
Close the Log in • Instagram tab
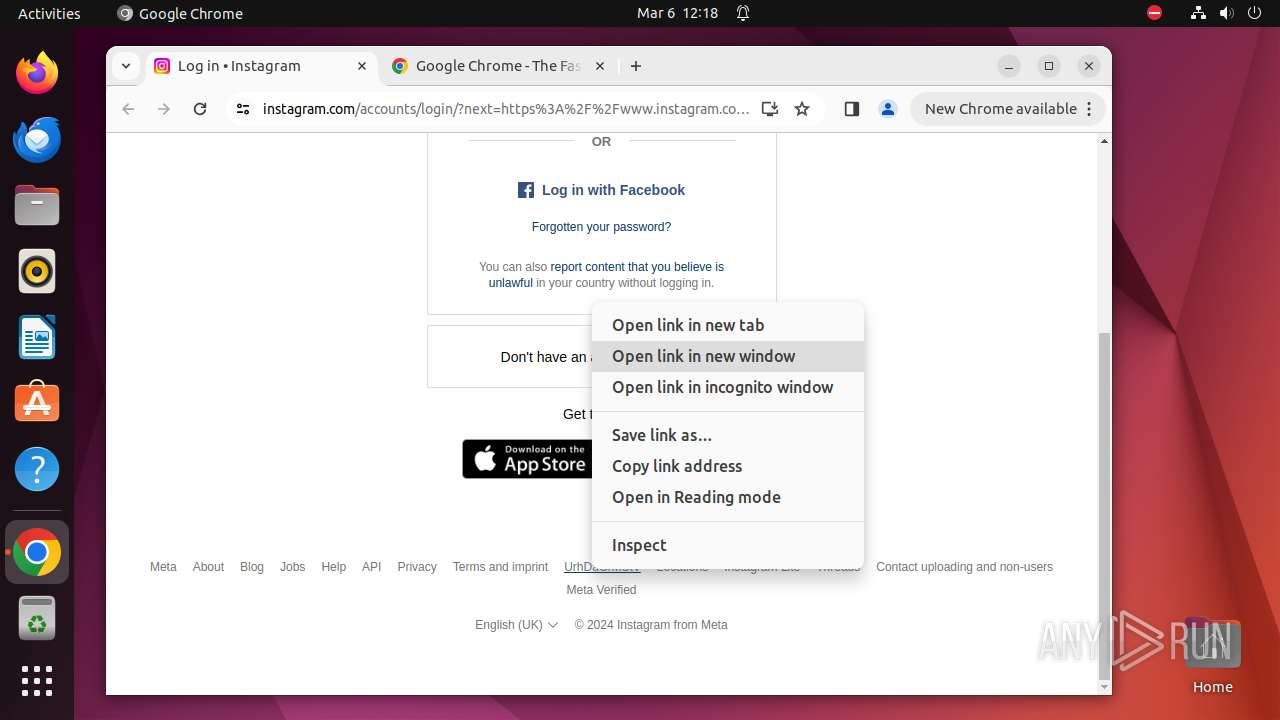tap(362, 66)
